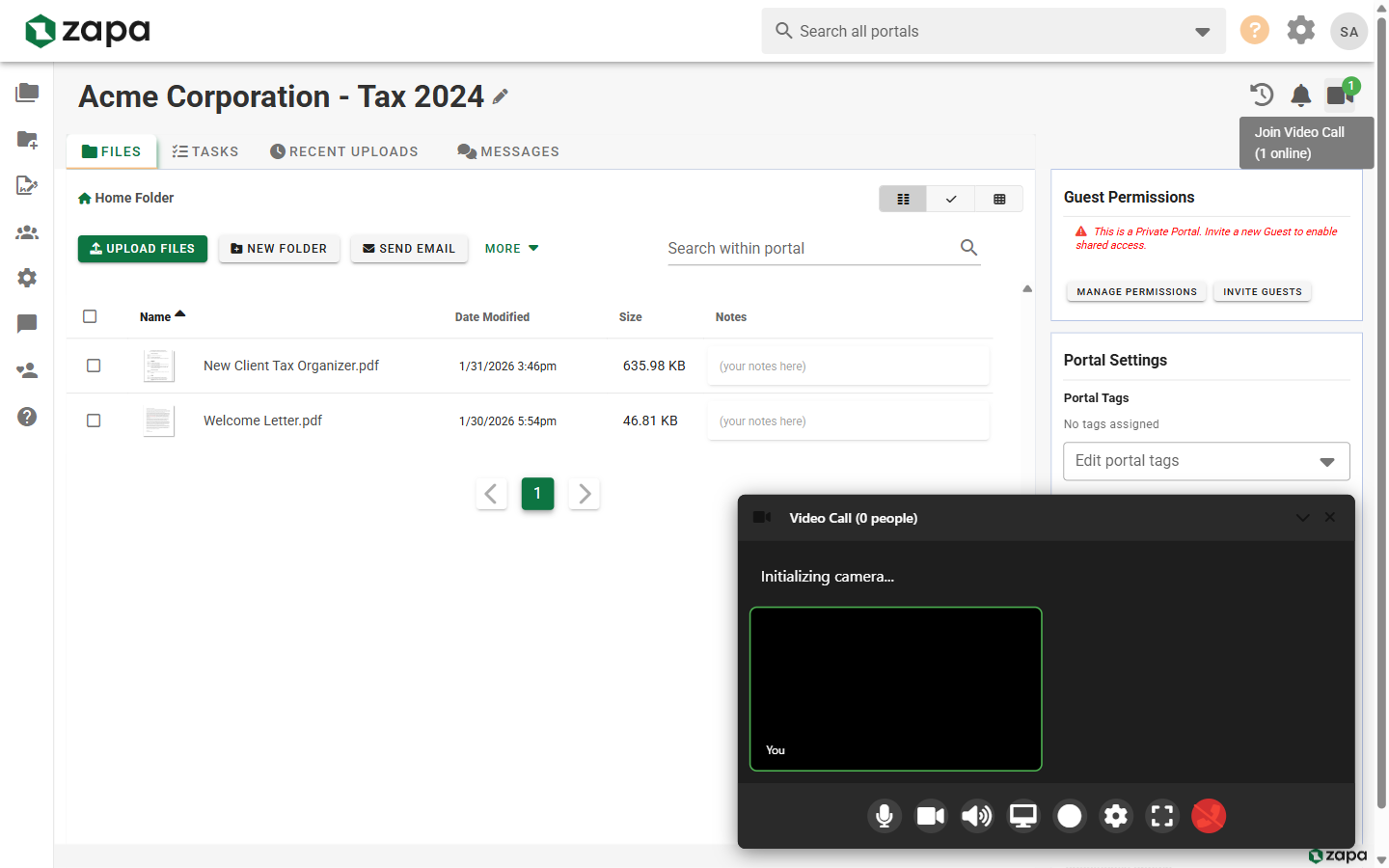The image size is (1389, 868).
Task: Click the orange help icon in header
Action: 1254,30
